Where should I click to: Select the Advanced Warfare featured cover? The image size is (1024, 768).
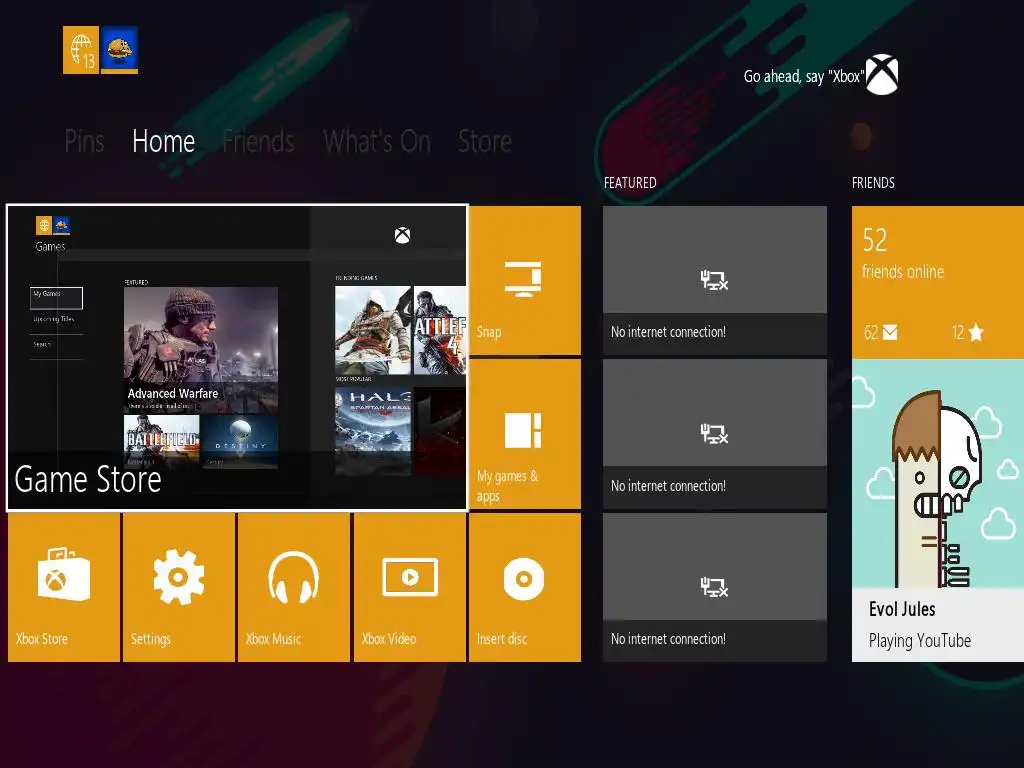(x=200, y=349)
